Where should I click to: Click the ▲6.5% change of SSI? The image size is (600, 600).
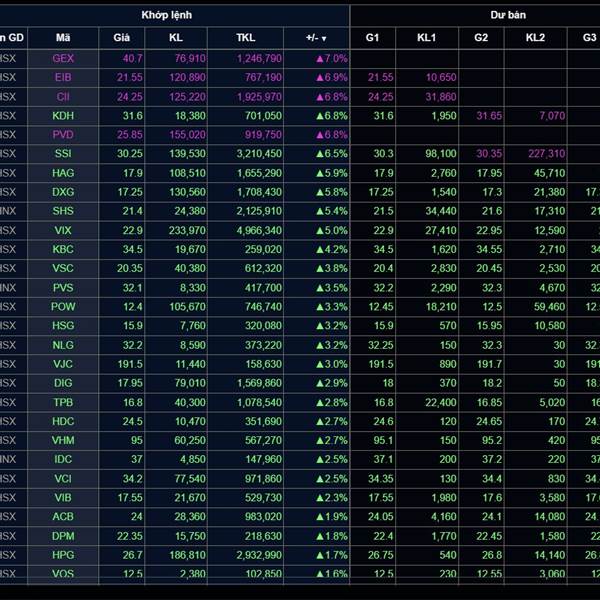tap(332, 154)
